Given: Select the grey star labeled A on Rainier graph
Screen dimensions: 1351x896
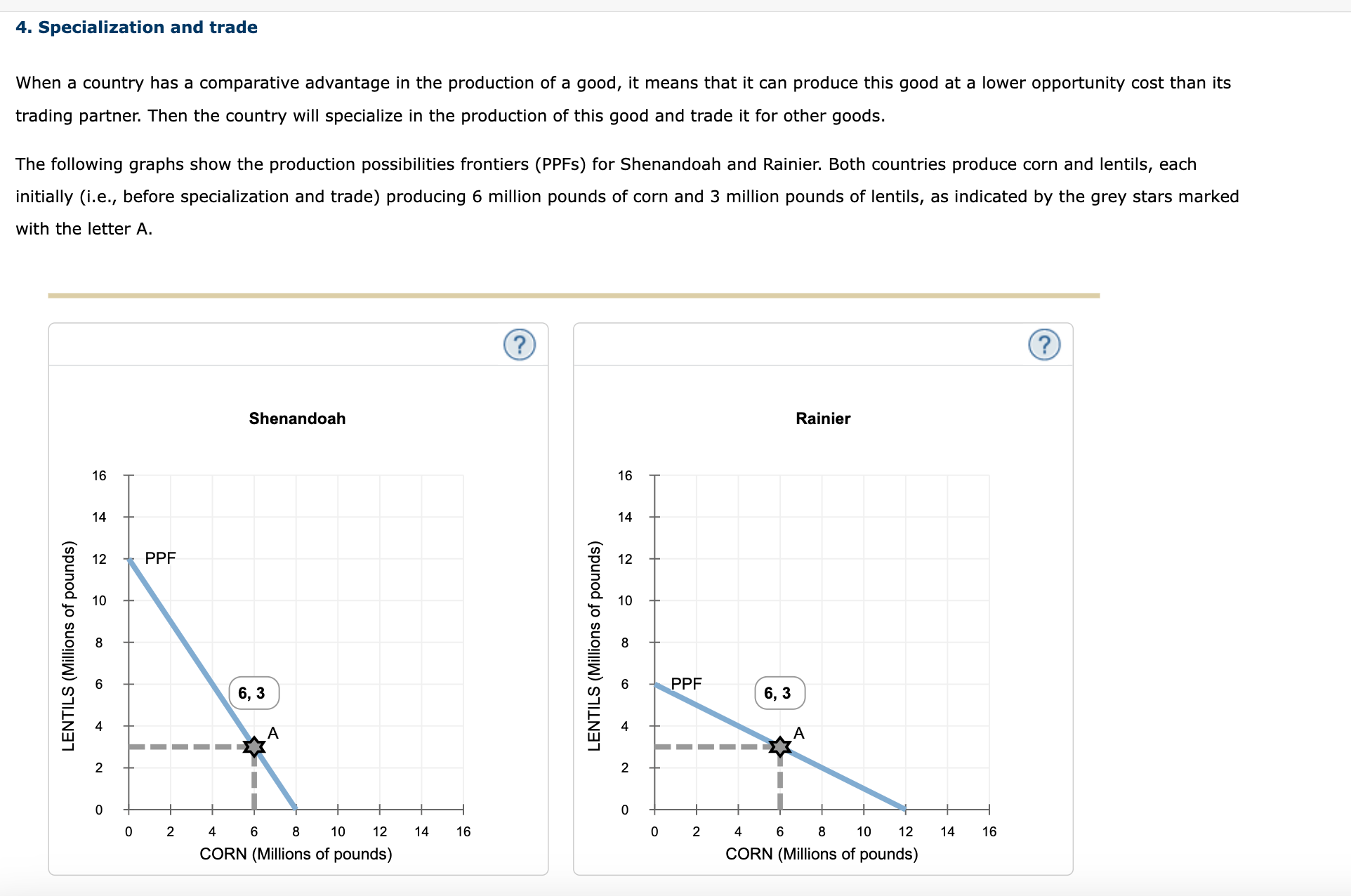Looking at the screenshot, I should pyautogui.click(x=779, y=746).
